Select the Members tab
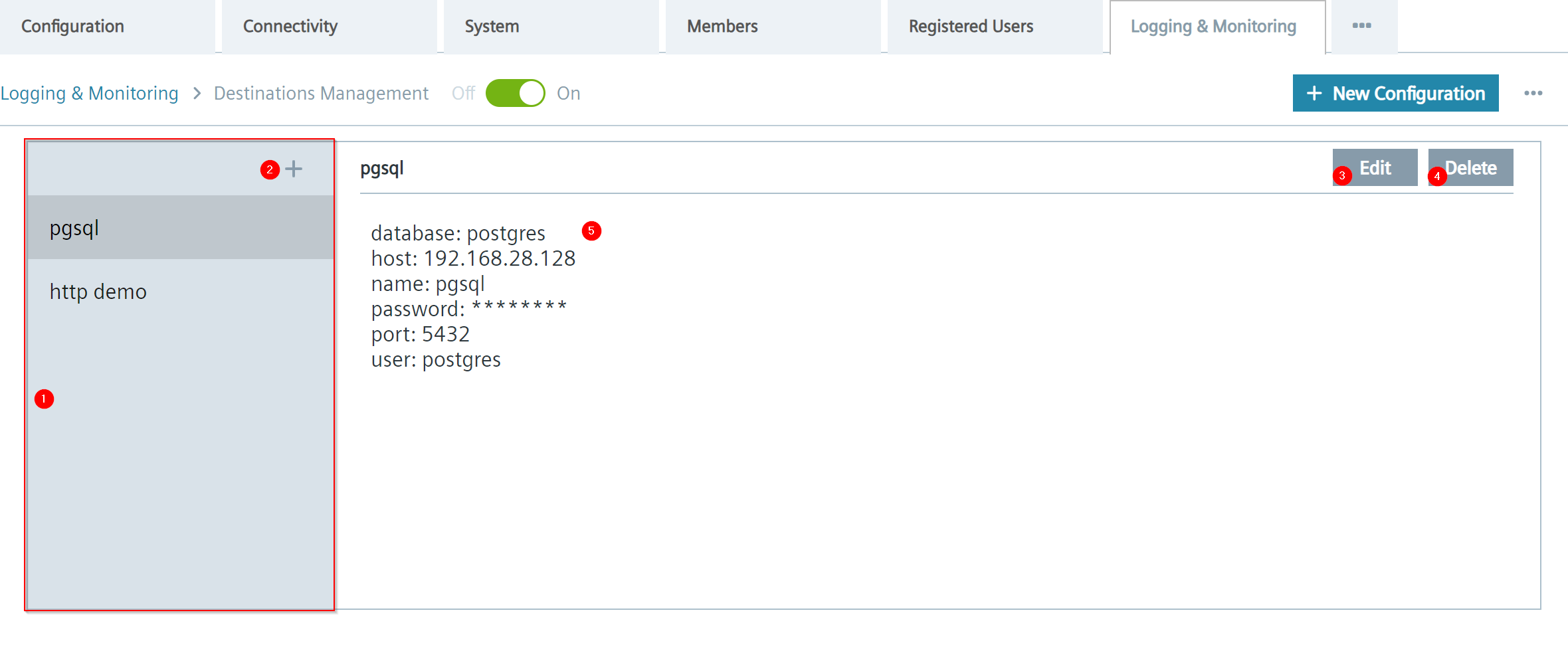This screenshot has width=1568, height=663. 722,27
